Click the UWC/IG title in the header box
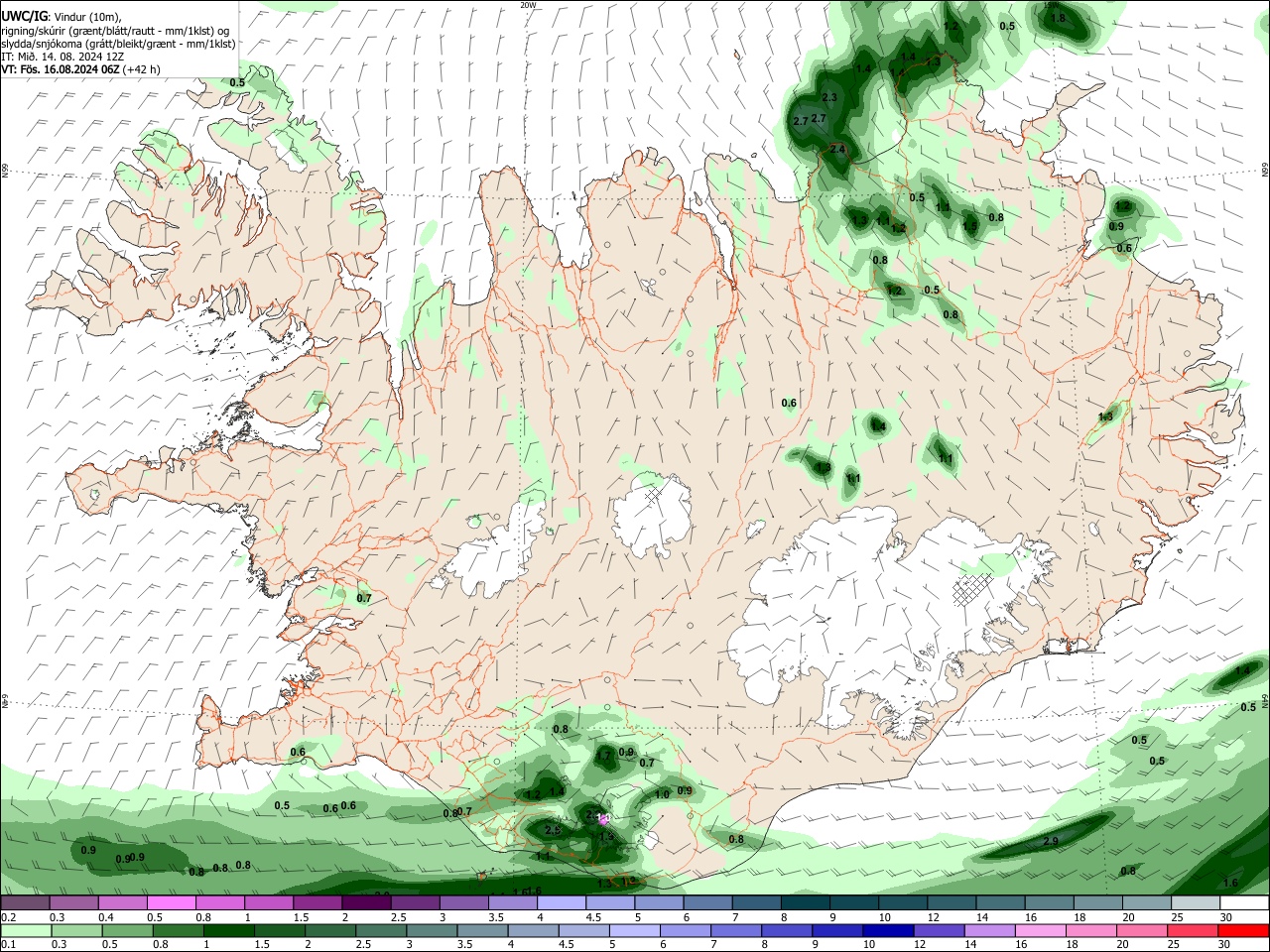 24,16
